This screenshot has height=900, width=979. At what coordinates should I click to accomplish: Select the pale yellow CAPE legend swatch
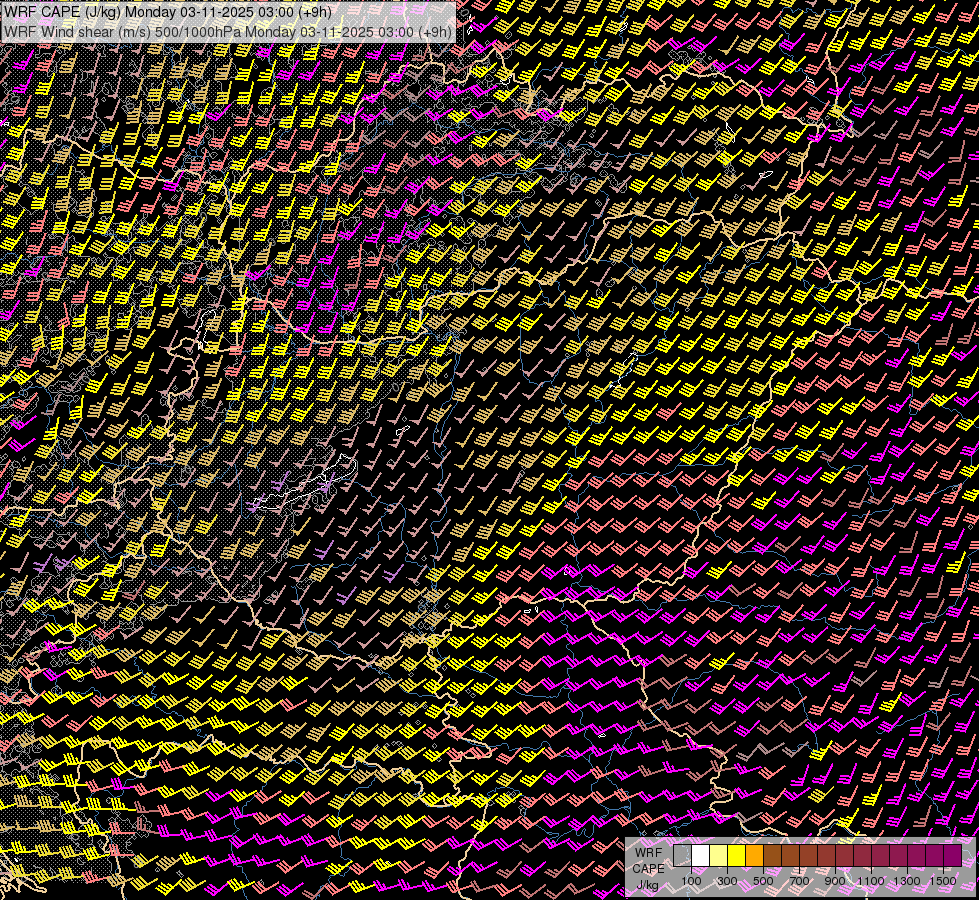(x=718, y=856)
